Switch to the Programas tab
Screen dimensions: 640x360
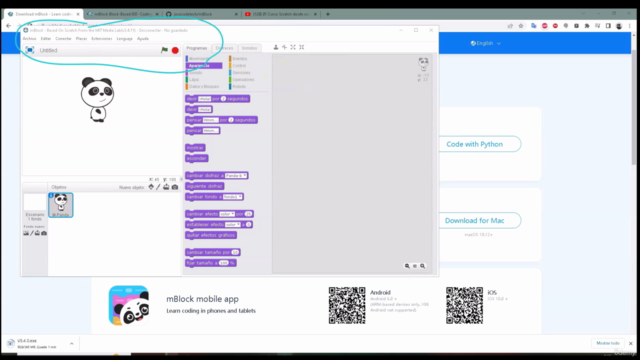pyautogui.click(x=197, y=48)
